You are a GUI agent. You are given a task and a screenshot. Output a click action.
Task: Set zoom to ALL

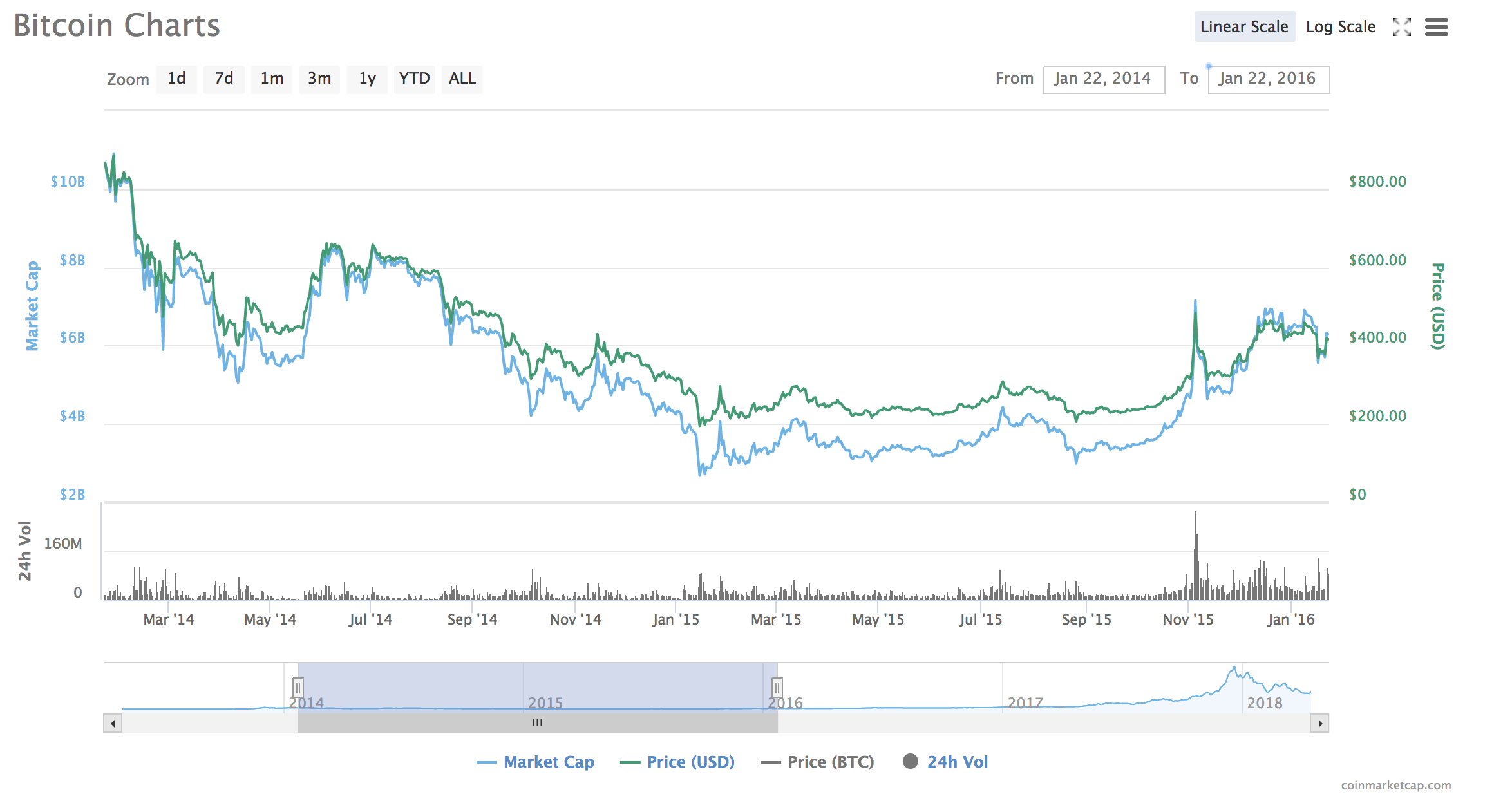[x=462, y=79]
